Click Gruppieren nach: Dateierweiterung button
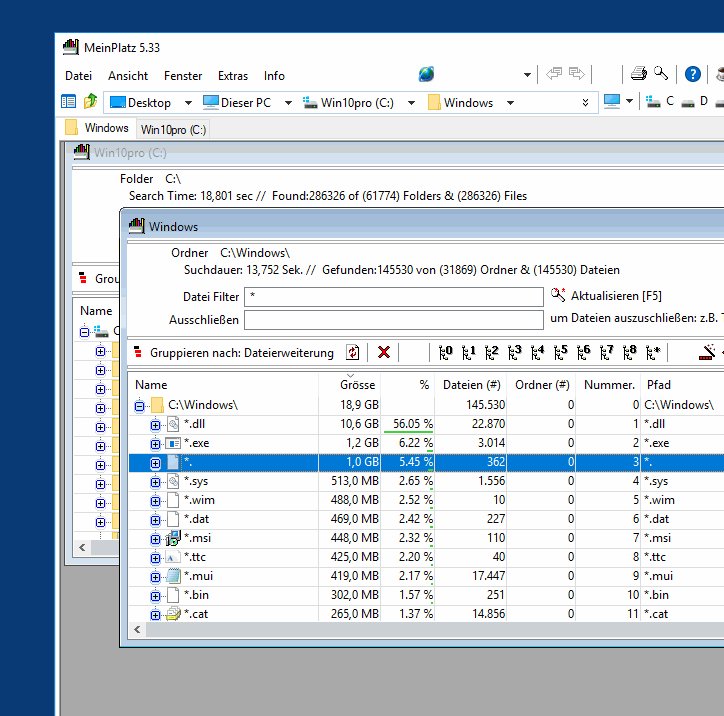This screenshot has height=716, width=724. (234, 353)
